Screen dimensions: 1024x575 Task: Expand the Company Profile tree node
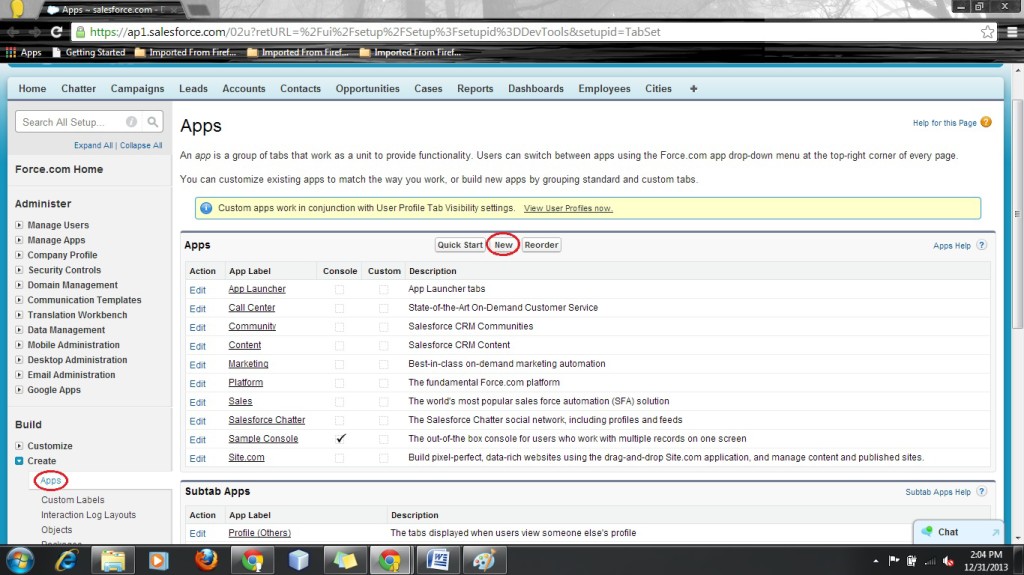click(x=19, y=255)
